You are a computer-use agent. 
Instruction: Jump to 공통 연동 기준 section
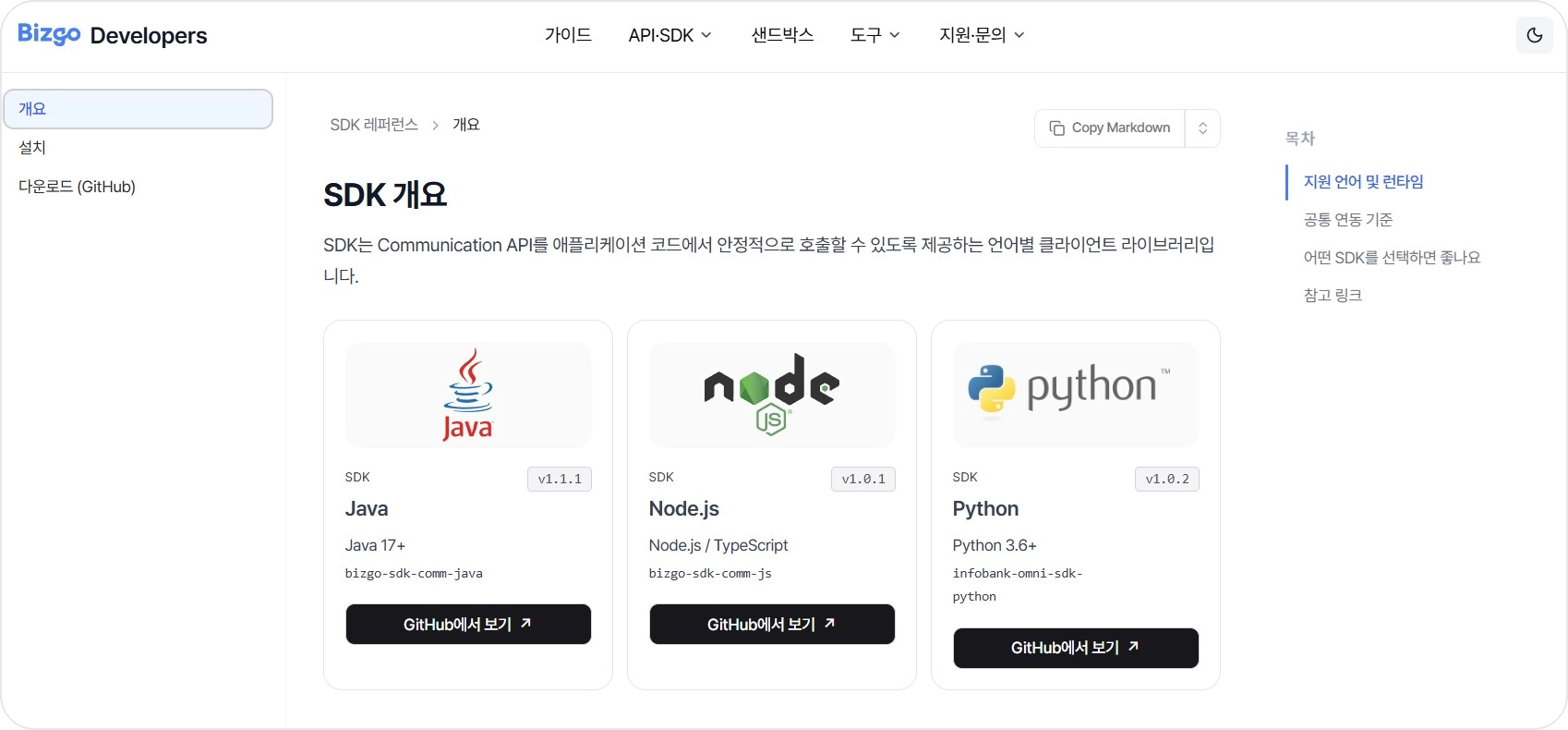coord(1348,220)
